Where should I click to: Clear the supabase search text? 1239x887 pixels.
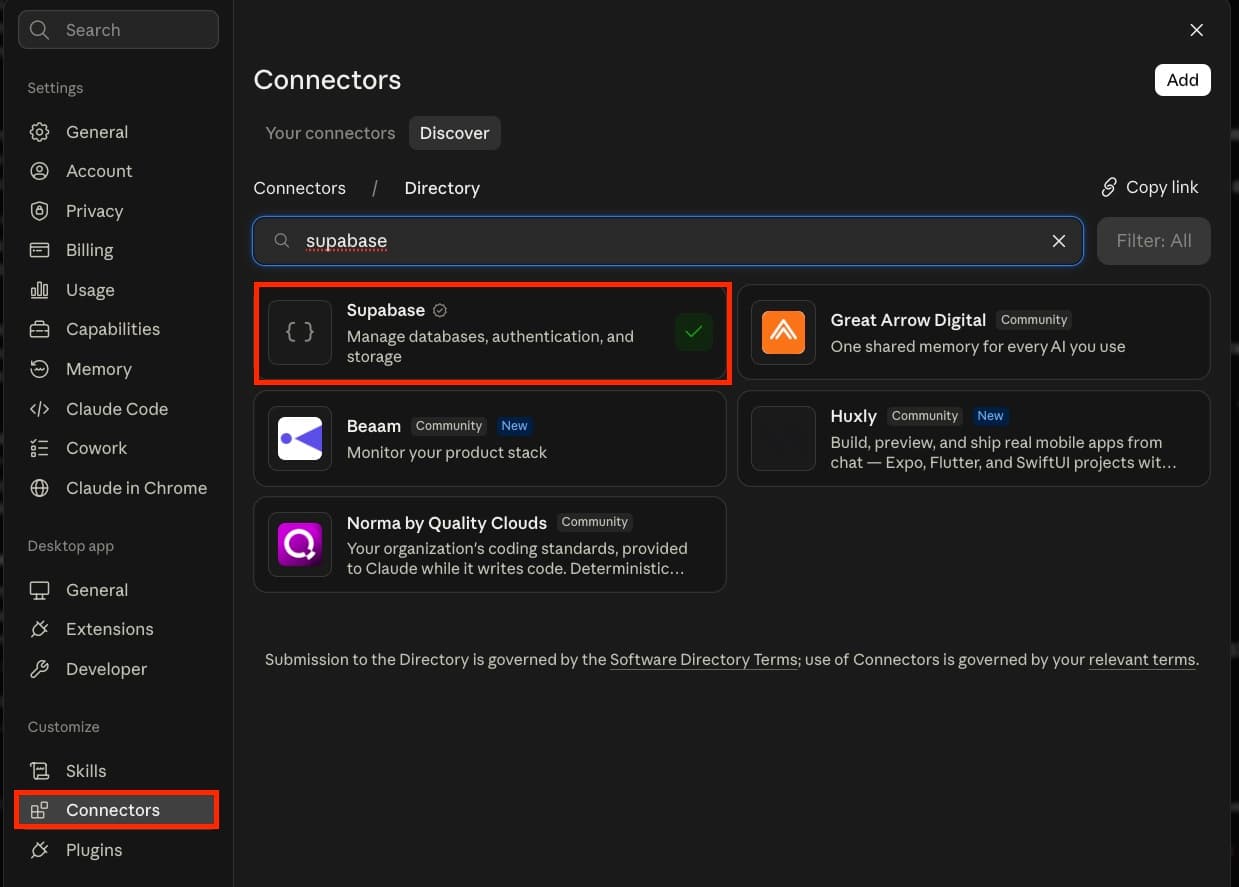pyautogui.click(x=1059, y=241)
